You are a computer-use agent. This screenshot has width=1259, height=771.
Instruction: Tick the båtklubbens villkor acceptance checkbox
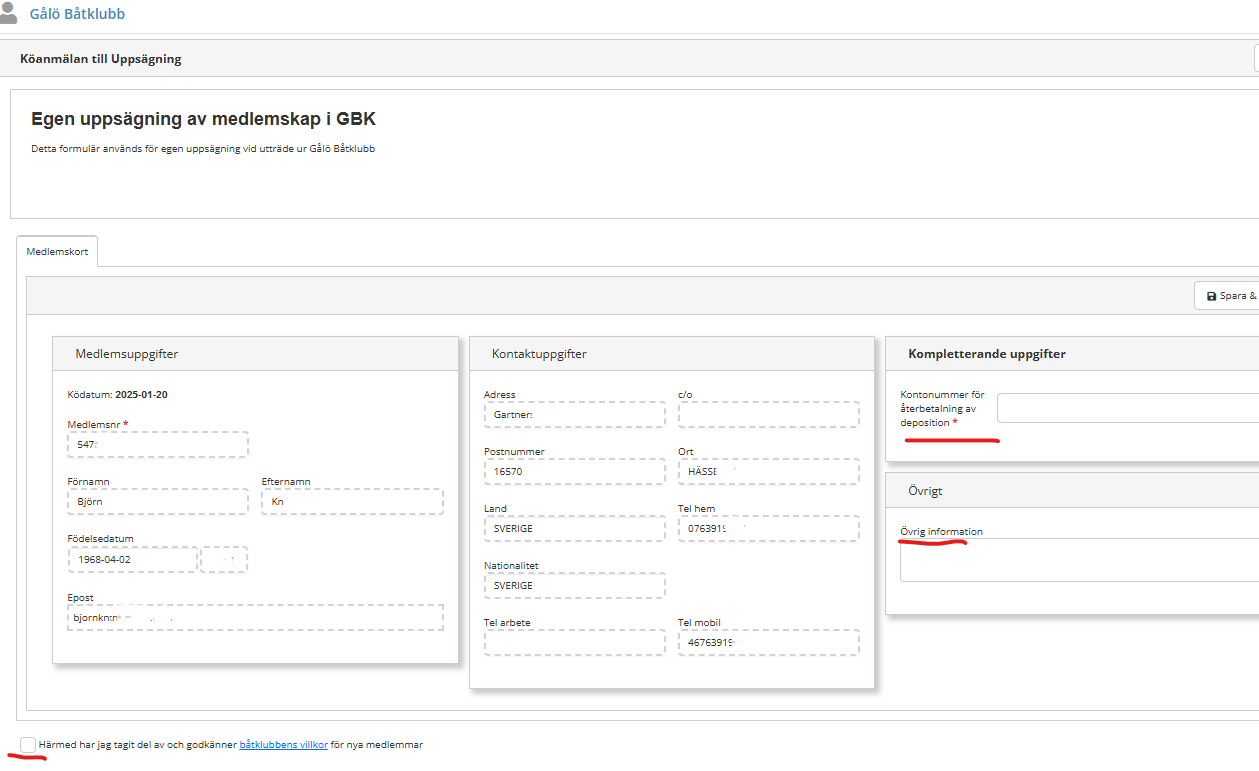pyautogui.click(x=28, y=745)
